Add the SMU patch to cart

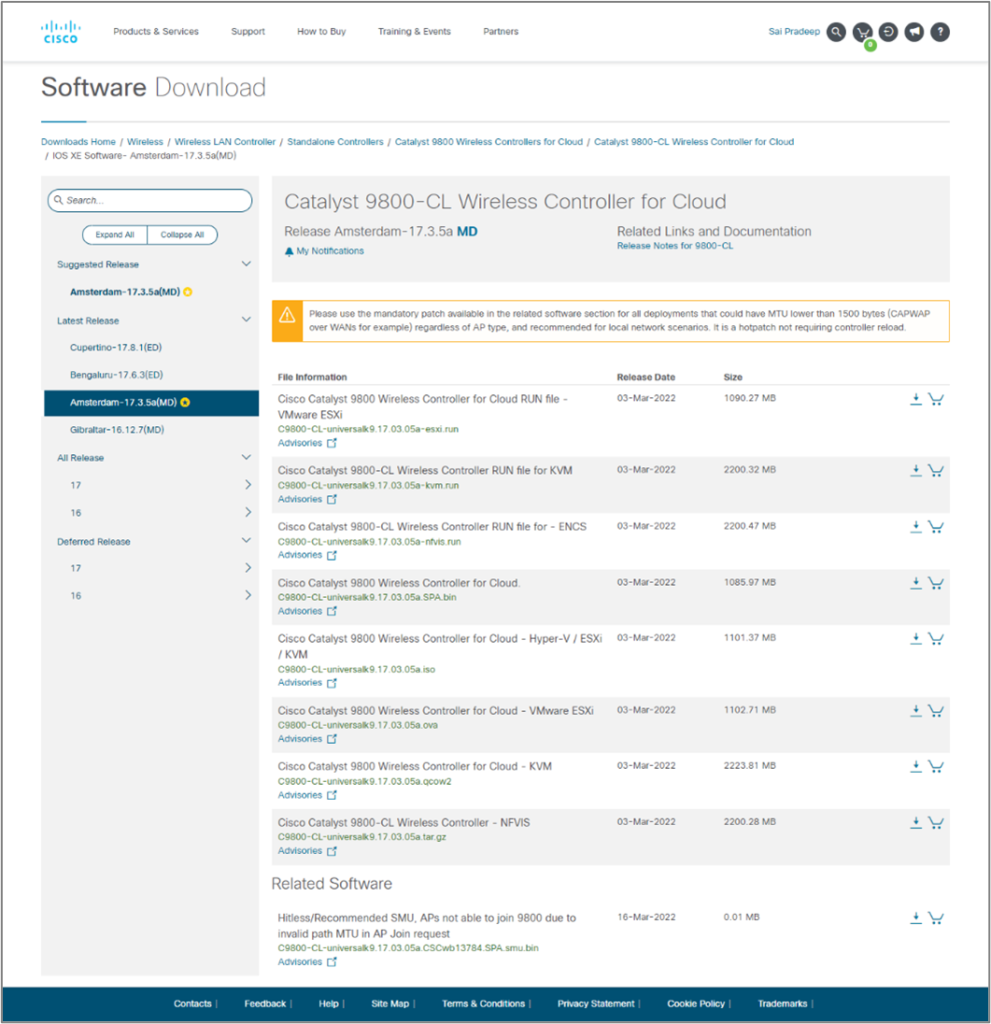[x=936, y=918]
